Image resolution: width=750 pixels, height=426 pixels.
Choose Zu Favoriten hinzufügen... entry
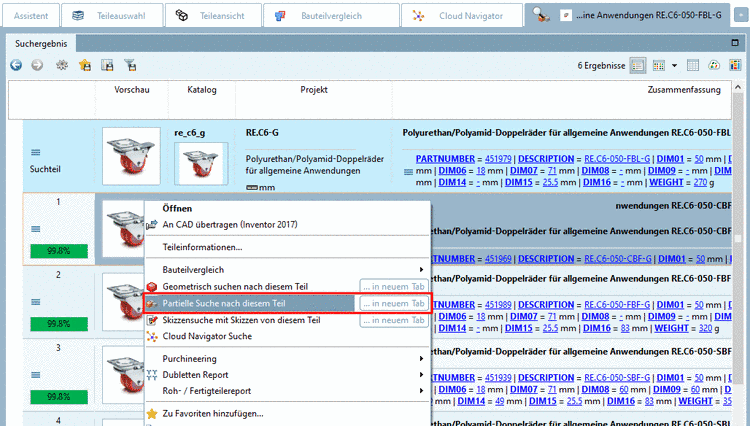[x=287, y=414]
